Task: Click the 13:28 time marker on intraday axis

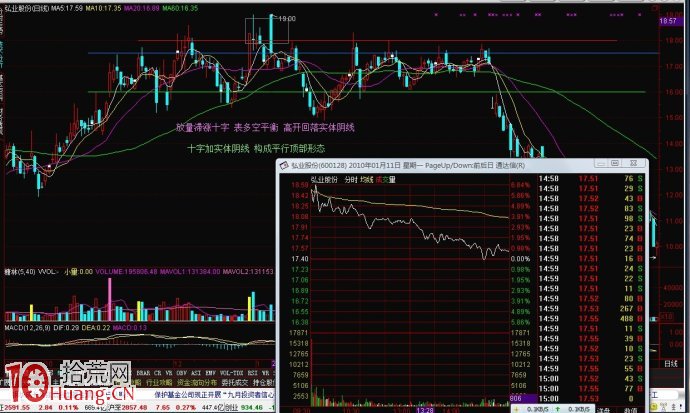Action: click(425, 410)
